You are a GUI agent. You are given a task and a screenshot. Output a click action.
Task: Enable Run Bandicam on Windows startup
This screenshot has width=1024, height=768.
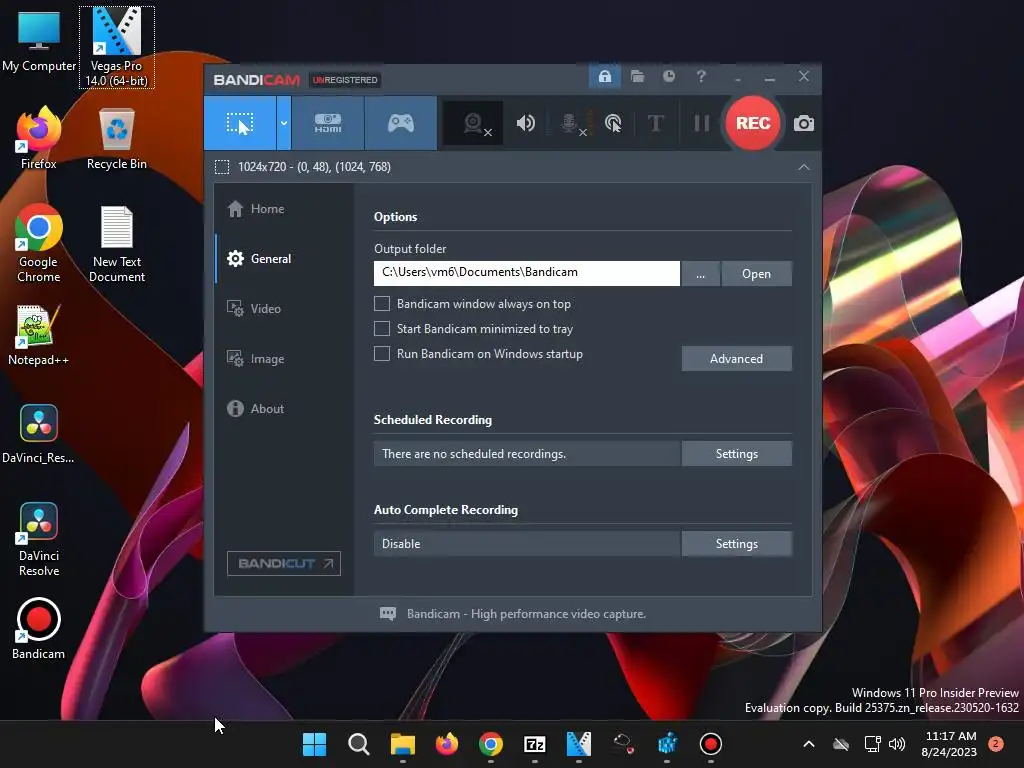[382, 354]
